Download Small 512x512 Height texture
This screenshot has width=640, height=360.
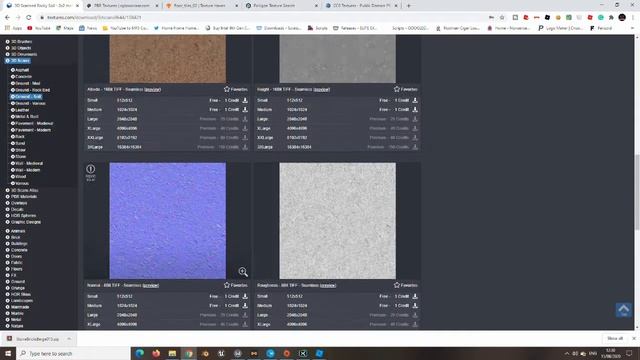(415, 100)
